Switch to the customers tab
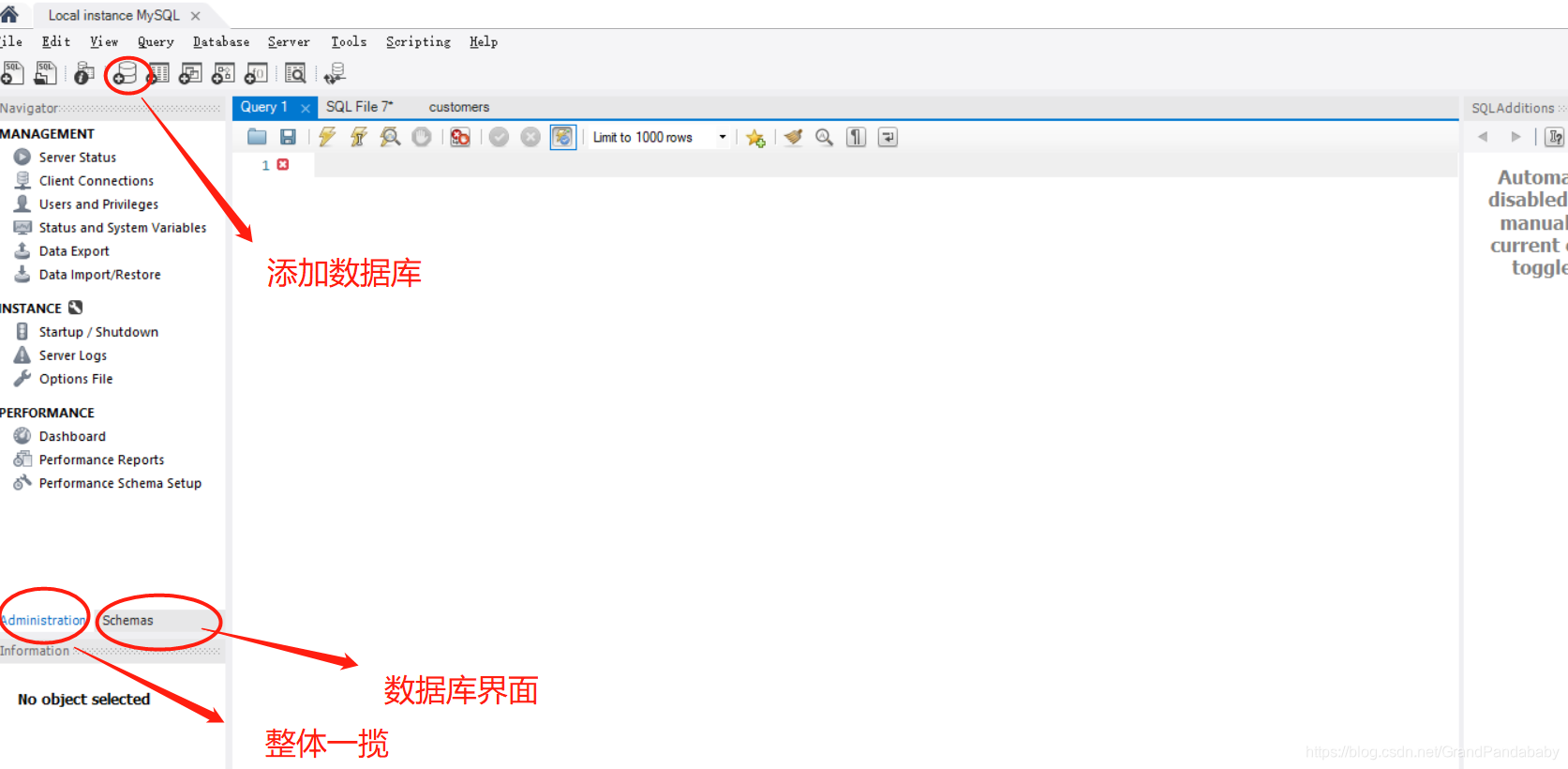This screenshot has height=769, width=1568. [x=459, y=107]
